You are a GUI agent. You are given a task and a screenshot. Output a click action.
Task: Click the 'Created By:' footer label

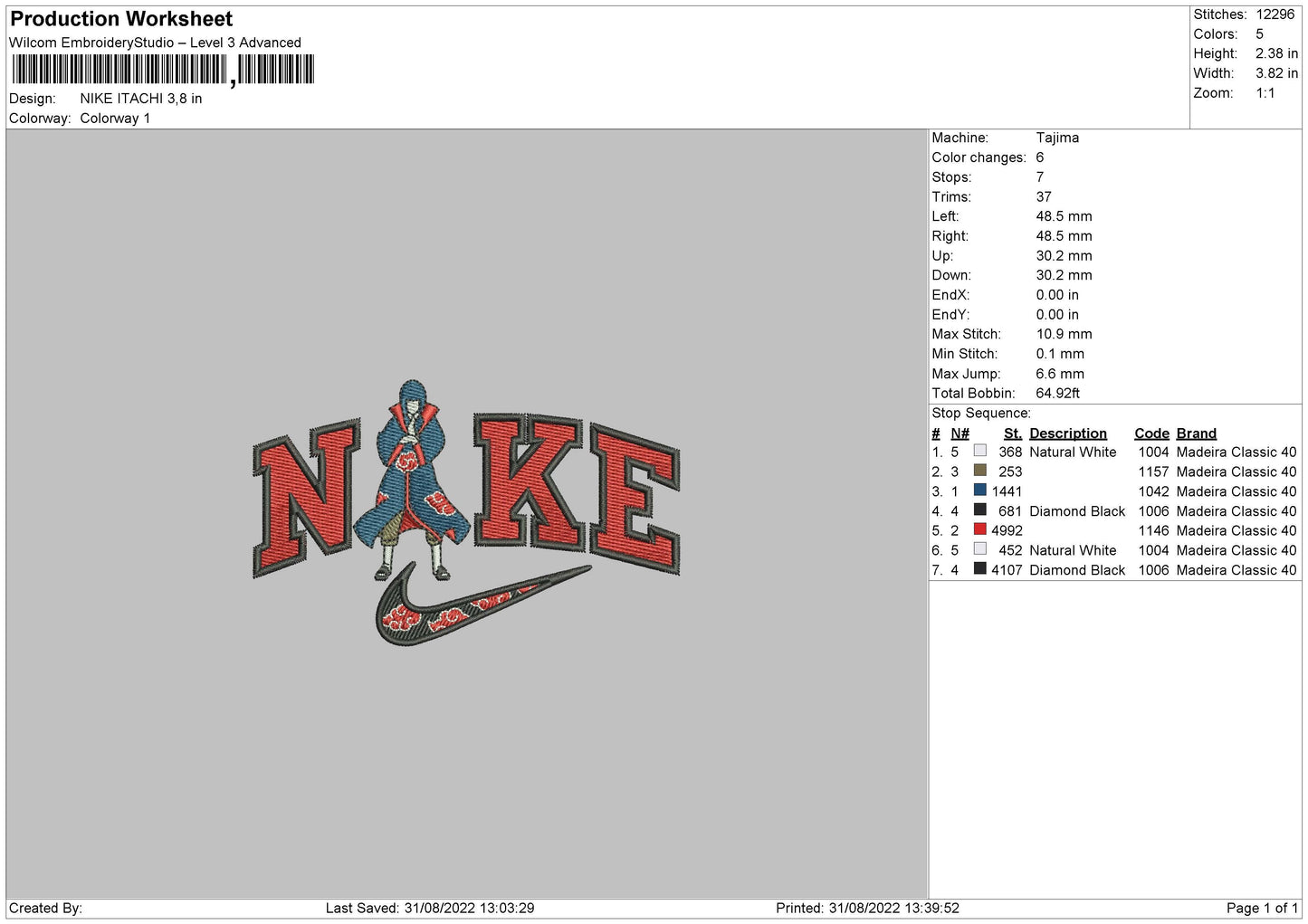click(45, 909)
